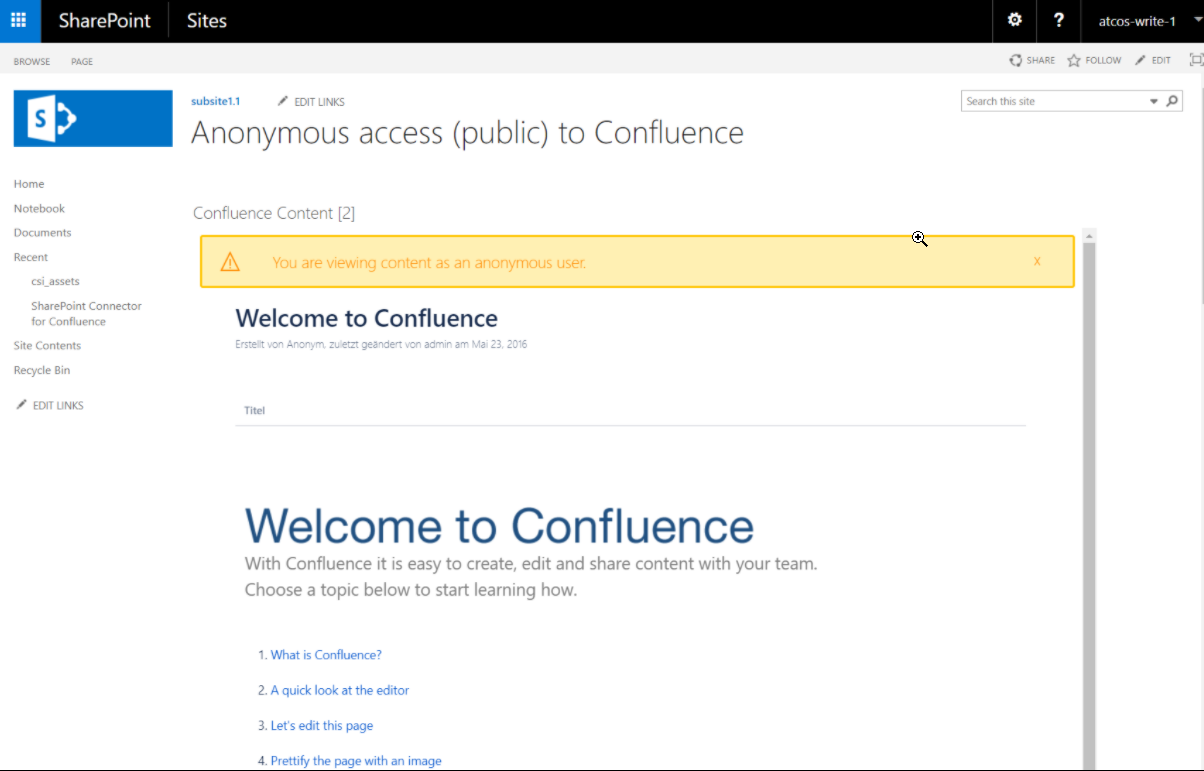Dismiss the anonymous user warning banner

[1037, 262]
